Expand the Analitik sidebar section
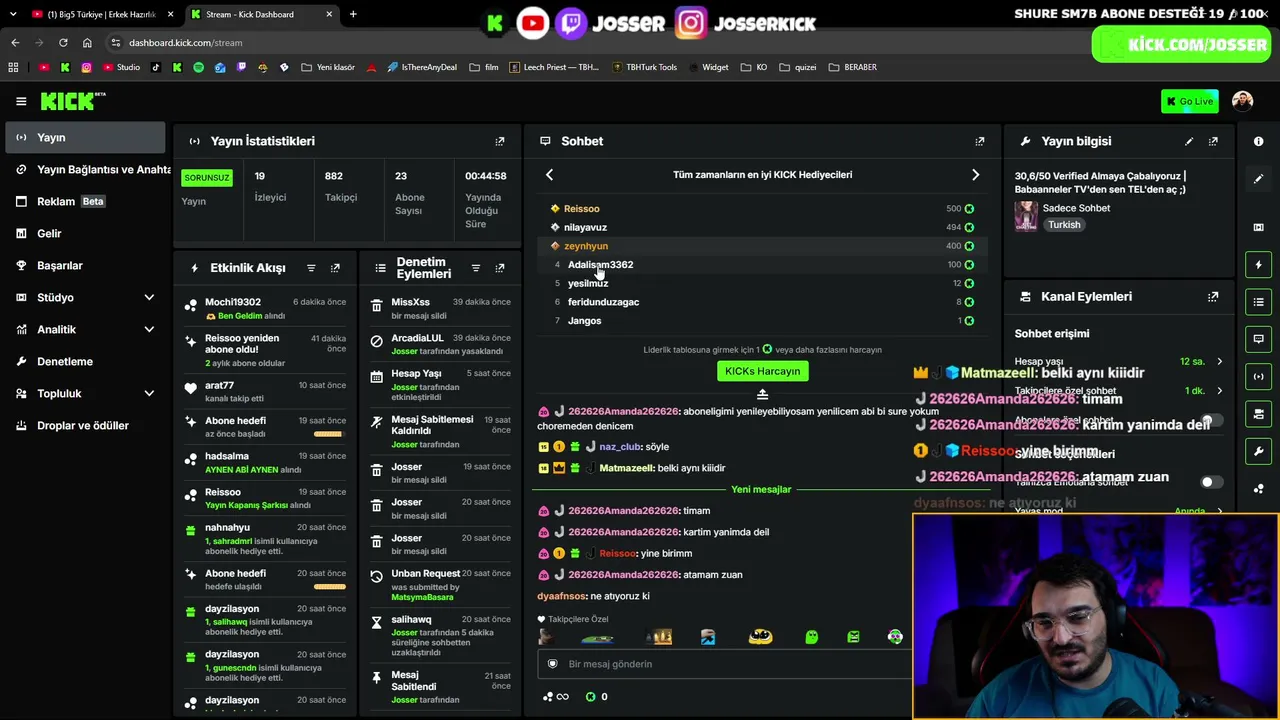The image size is (1280, 720). click(x=149, y=329)
